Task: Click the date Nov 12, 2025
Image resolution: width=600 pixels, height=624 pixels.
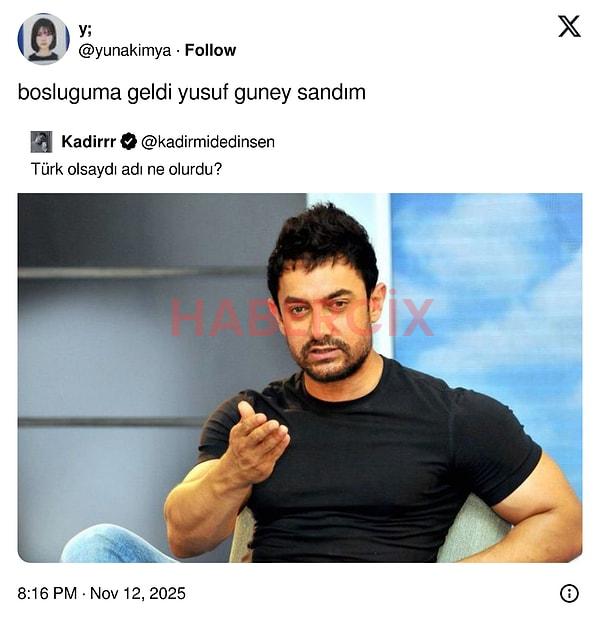Action: 138,593
